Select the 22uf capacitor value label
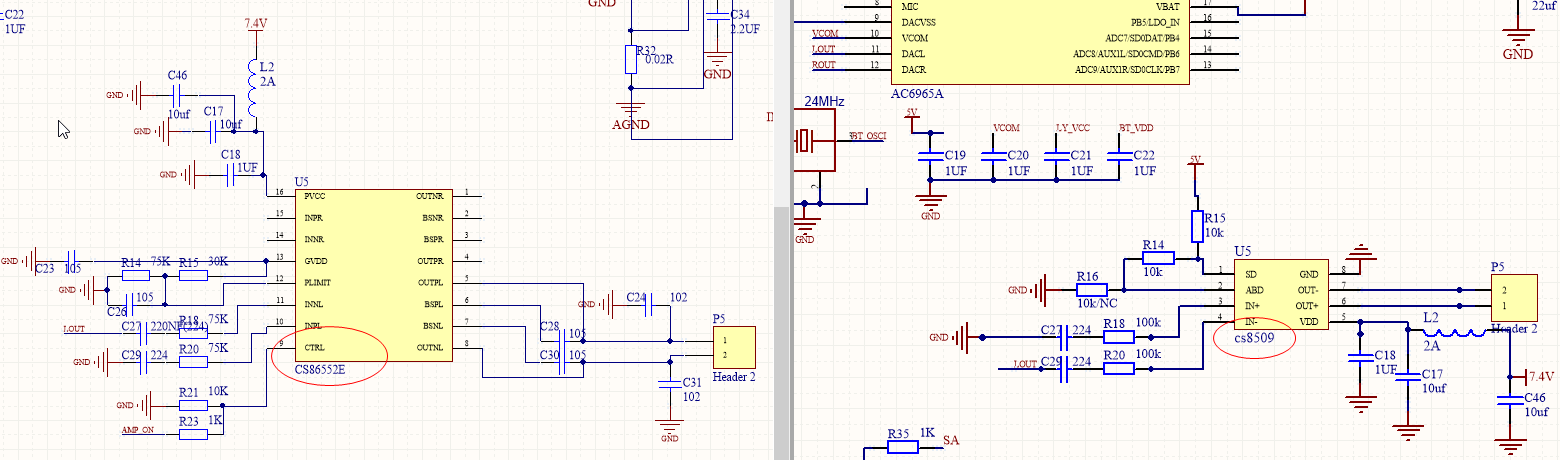Viewport: 1560px width, 460px height. (1544, 5)
